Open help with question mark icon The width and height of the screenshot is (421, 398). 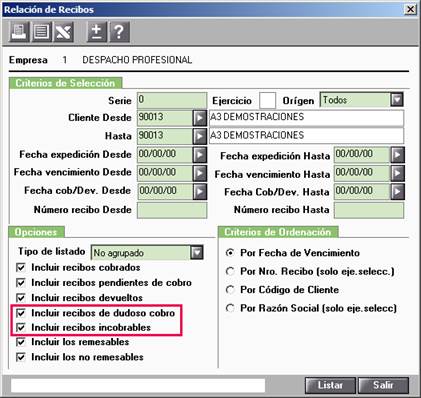click(119, 32)
